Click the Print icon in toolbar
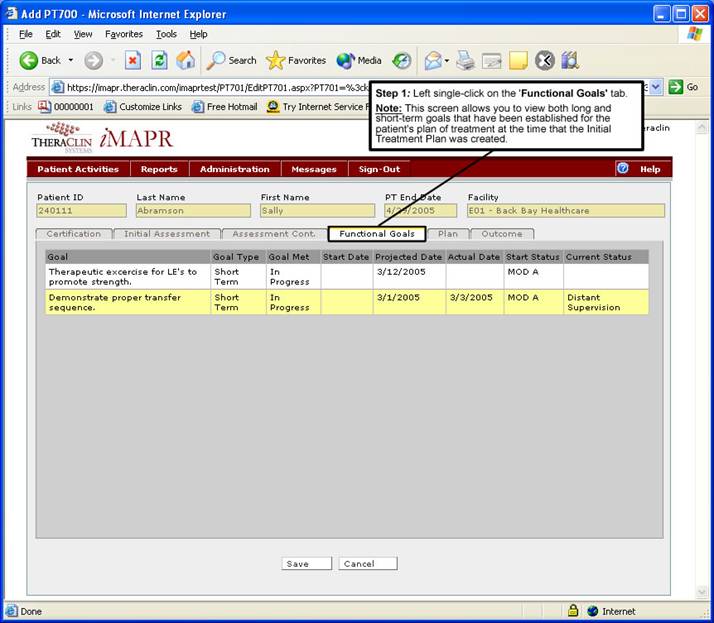 click(465, 60)
